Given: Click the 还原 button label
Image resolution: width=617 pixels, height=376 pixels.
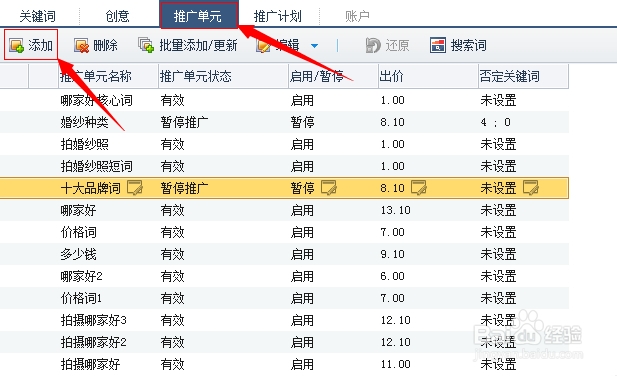Looking at the screenshot, I should pos(397,46).
